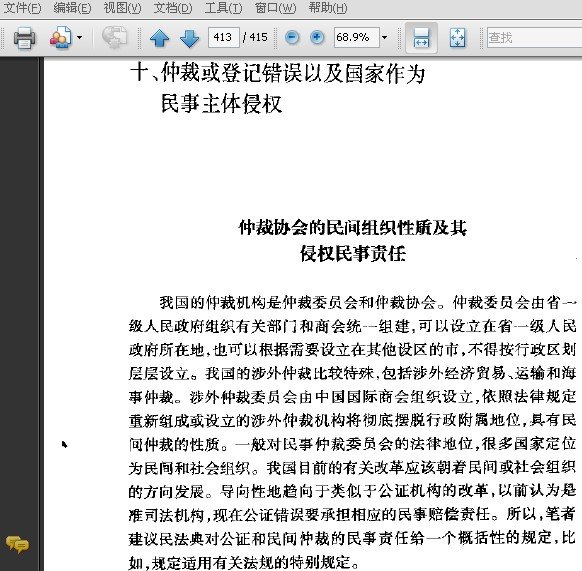Open the zoom level dropdown arrow

tap(385, 37)
